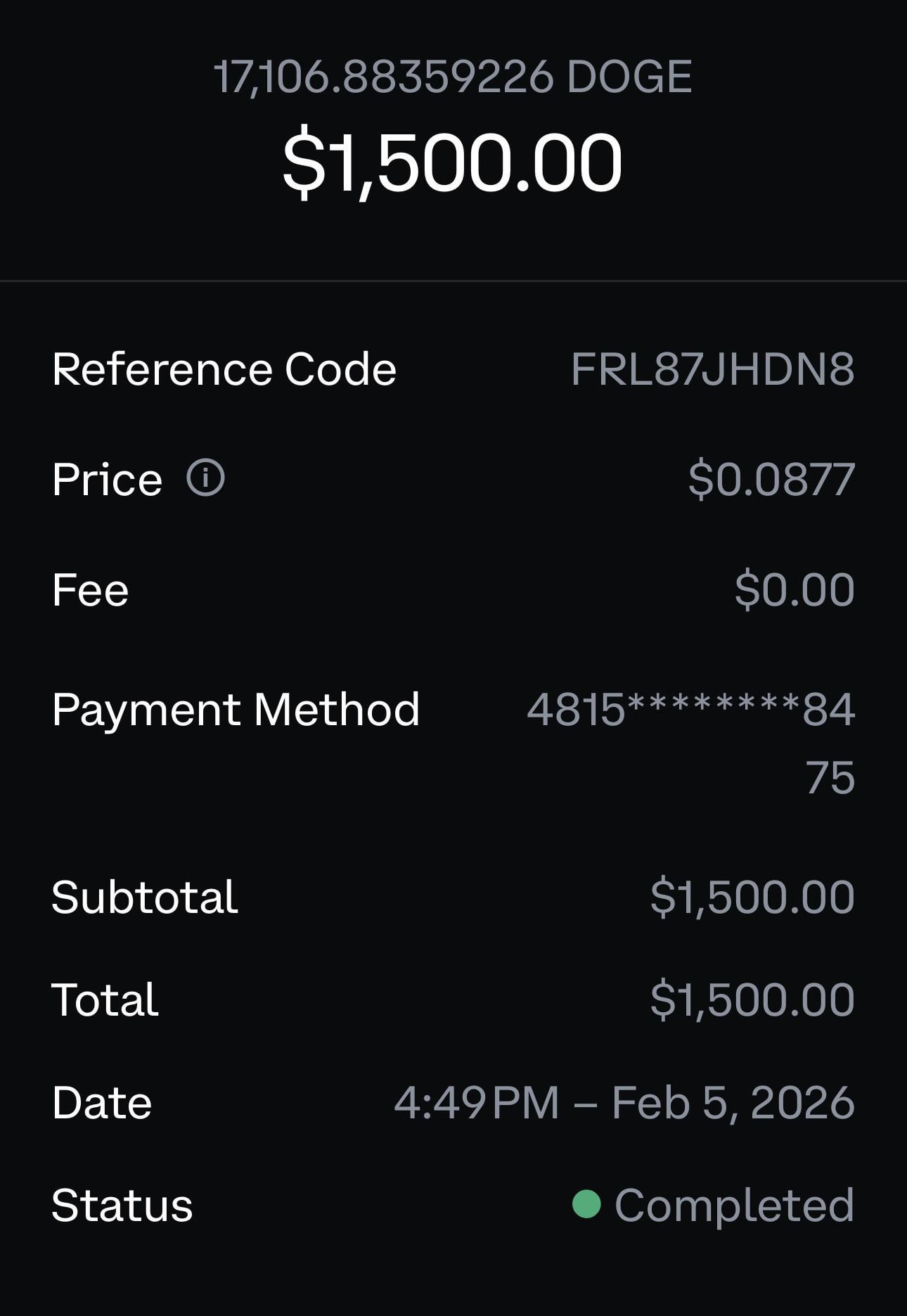Tap the $1,500.00 headline amount

[x=453, y=162]
